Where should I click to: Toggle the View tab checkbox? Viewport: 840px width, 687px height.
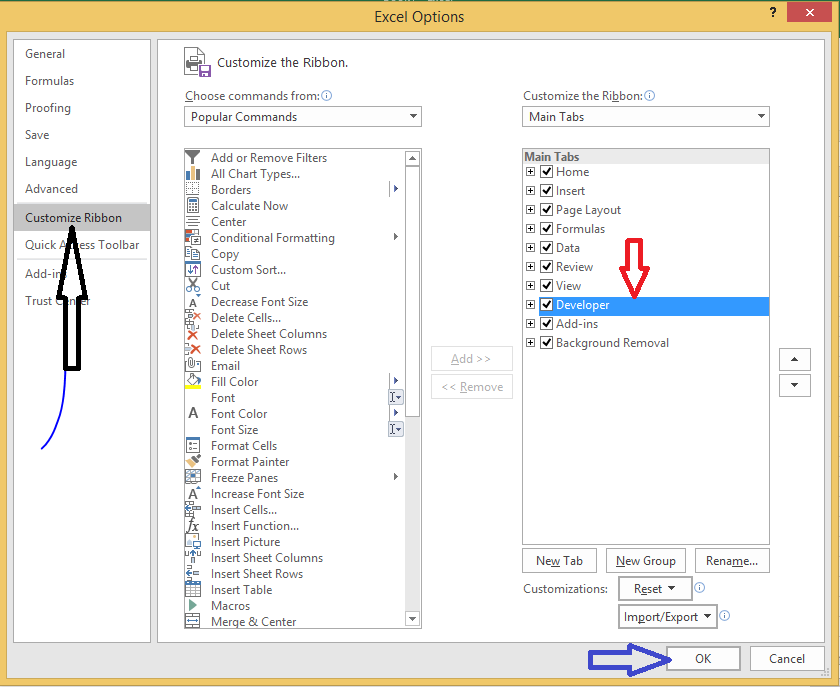(546, 286)
